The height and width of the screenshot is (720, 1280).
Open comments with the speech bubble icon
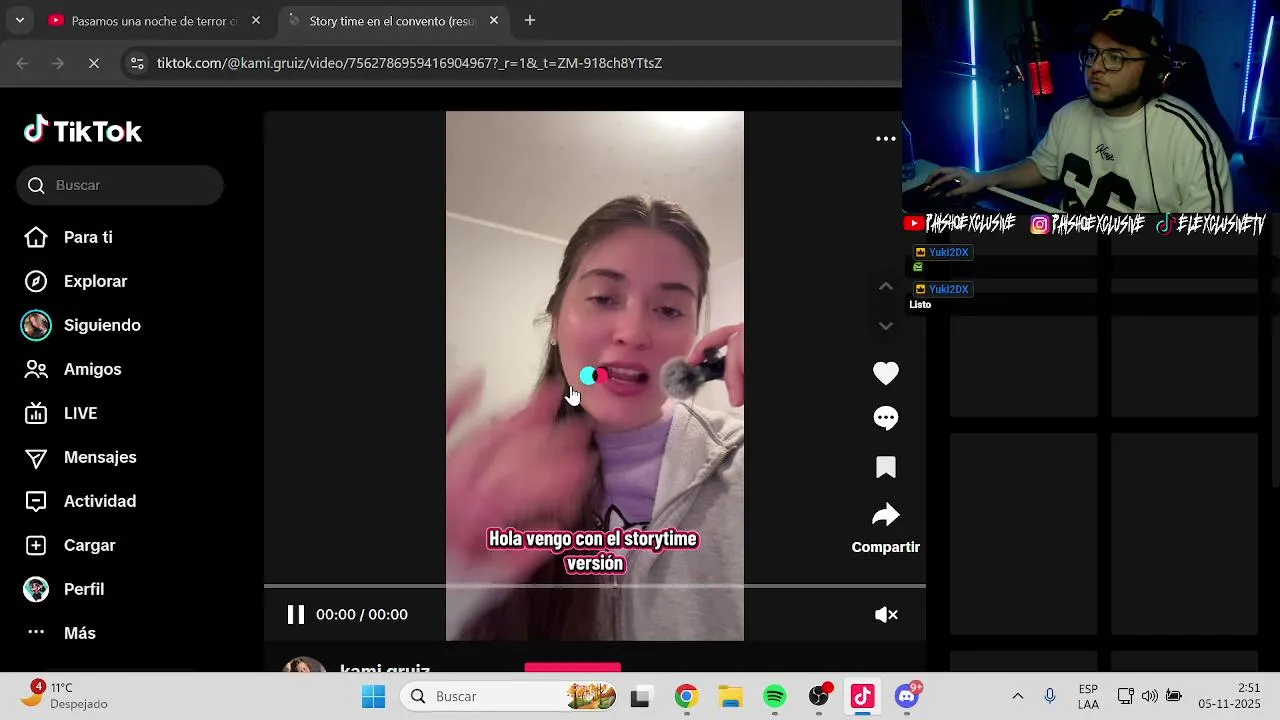(886, 418)
